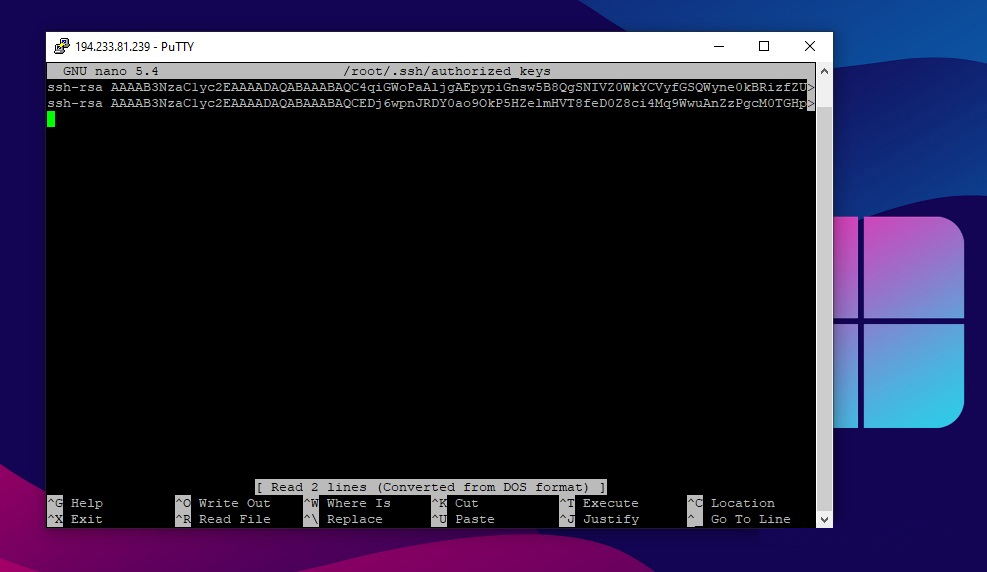
Task: Click the scrollbar up arrow in the terminal
Action: click(824, 71)
